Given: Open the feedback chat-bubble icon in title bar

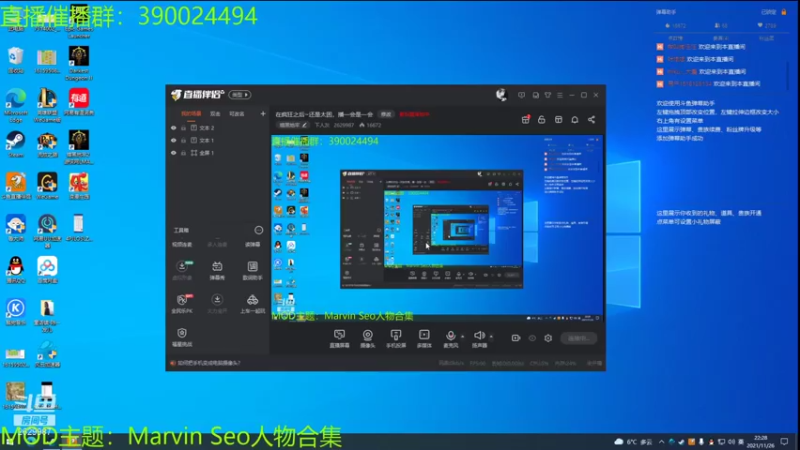Looking at the screenshot, I should click(x=521, y=95).
